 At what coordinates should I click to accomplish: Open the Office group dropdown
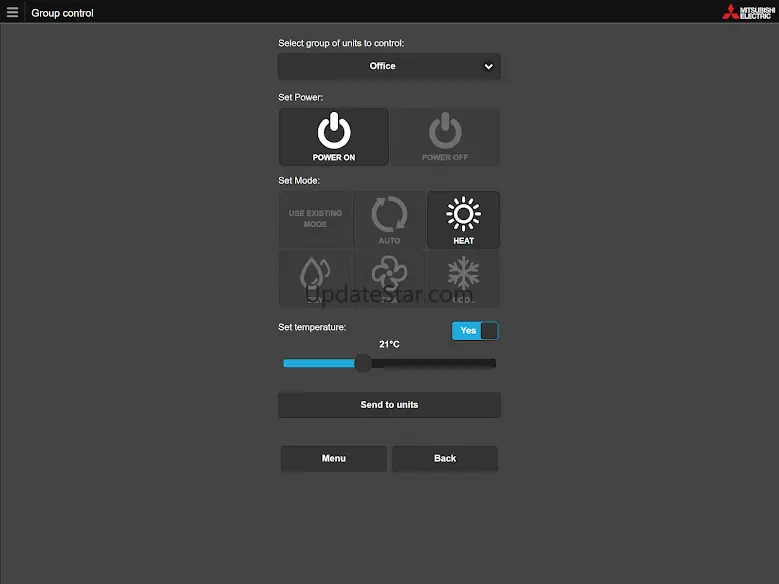[389, 66]
